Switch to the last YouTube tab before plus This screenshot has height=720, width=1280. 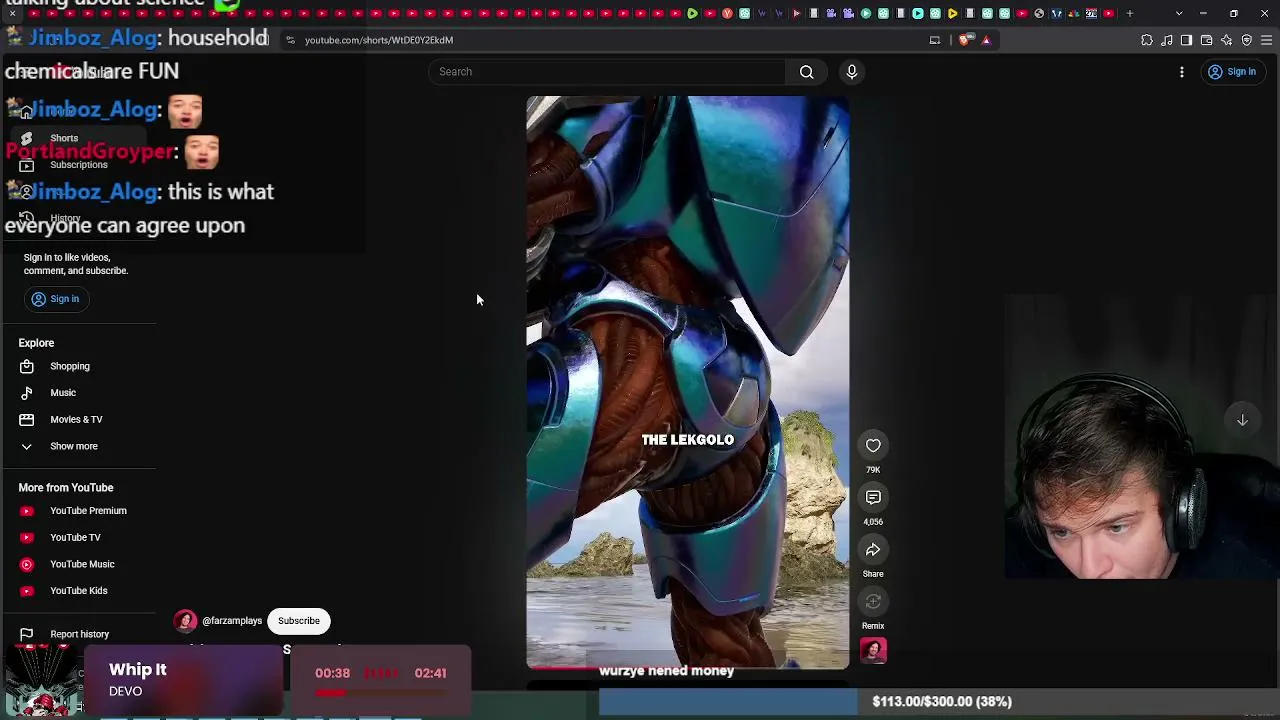click(1109, 14)
